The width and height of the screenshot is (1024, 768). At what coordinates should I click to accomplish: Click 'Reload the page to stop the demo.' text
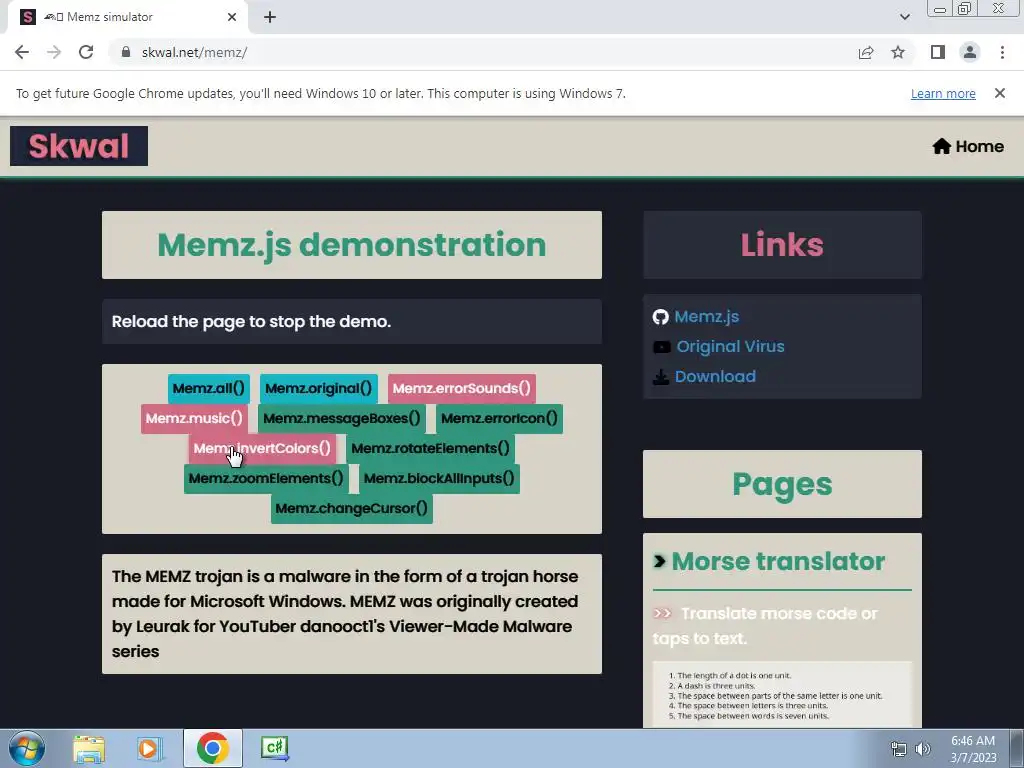point(251,321)
